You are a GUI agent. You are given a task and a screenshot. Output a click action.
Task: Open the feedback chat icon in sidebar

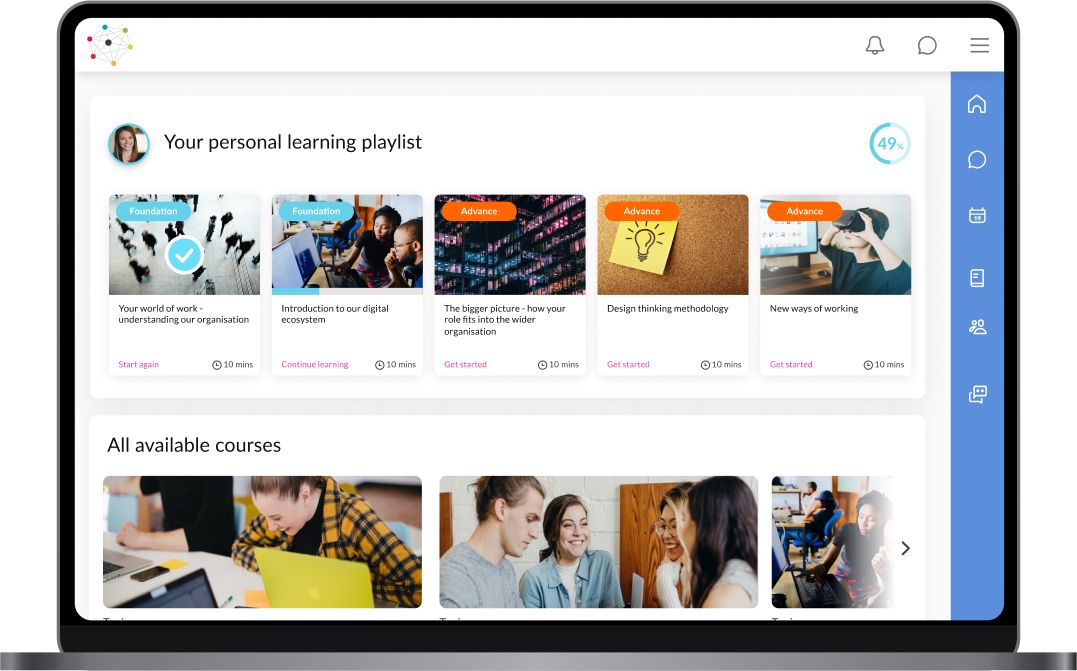click(977, 394)
